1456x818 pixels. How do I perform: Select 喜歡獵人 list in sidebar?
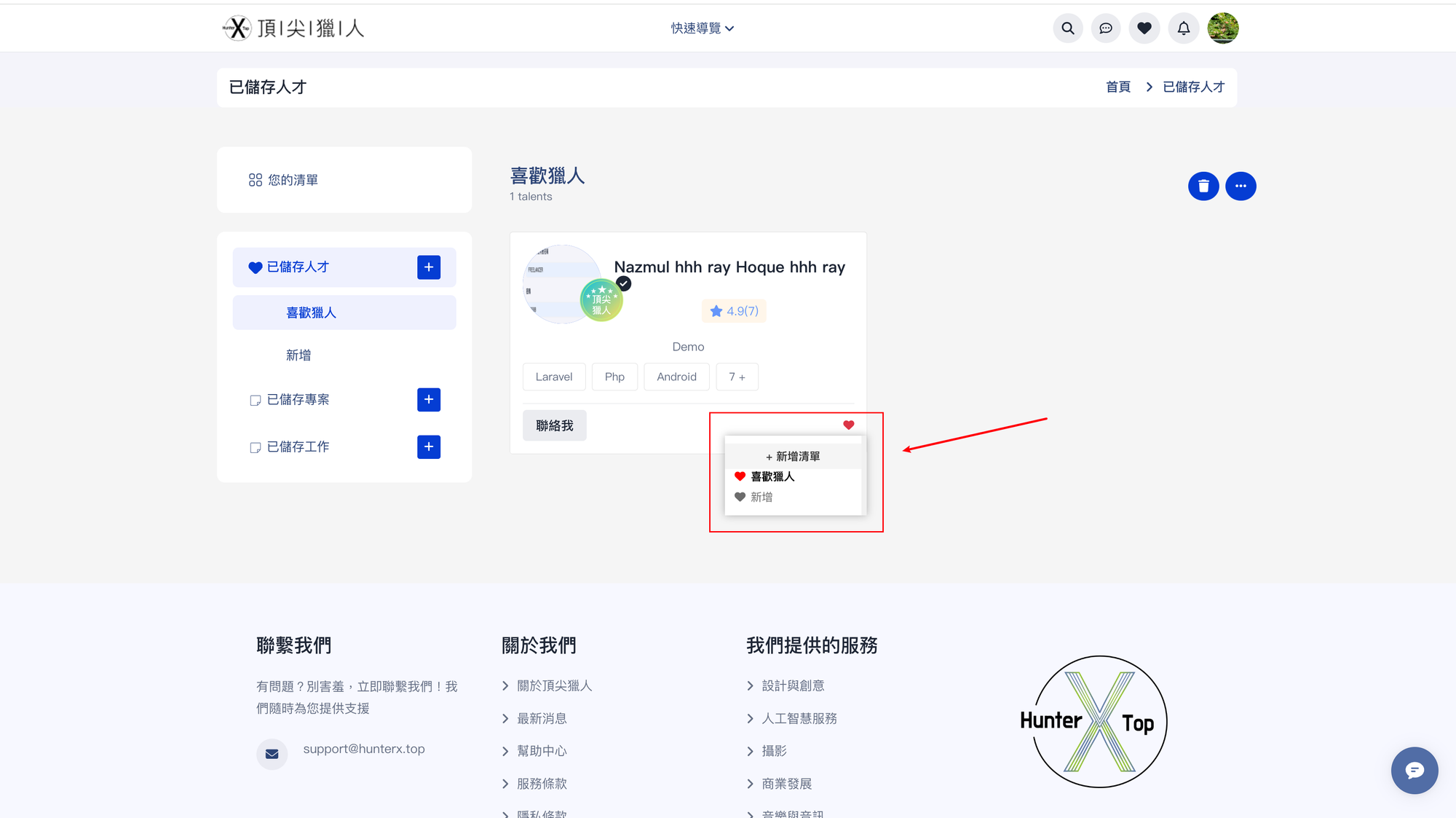coord(311,313)
